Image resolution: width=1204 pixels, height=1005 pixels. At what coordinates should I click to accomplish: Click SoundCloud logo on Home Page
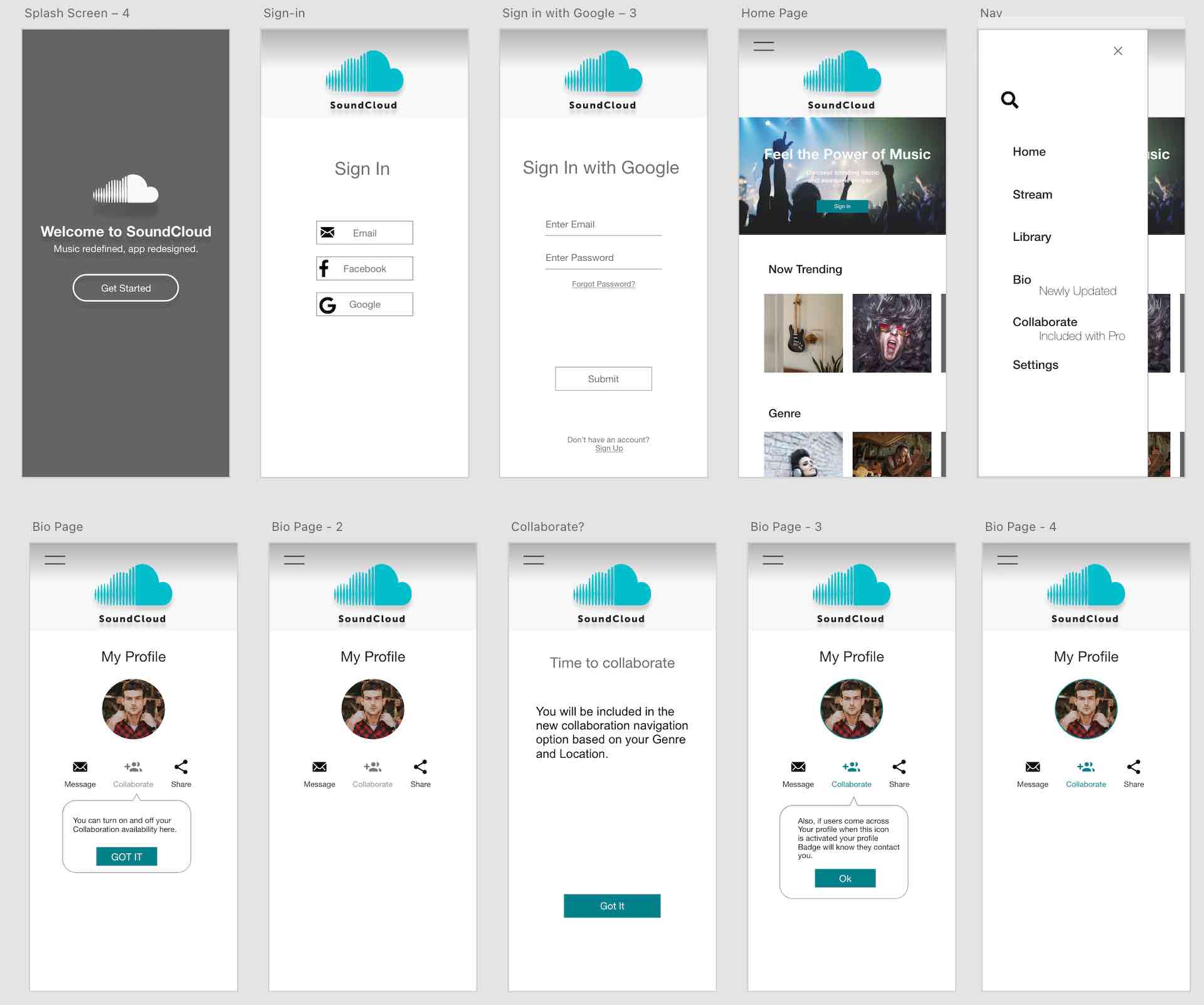click(842, 80)
